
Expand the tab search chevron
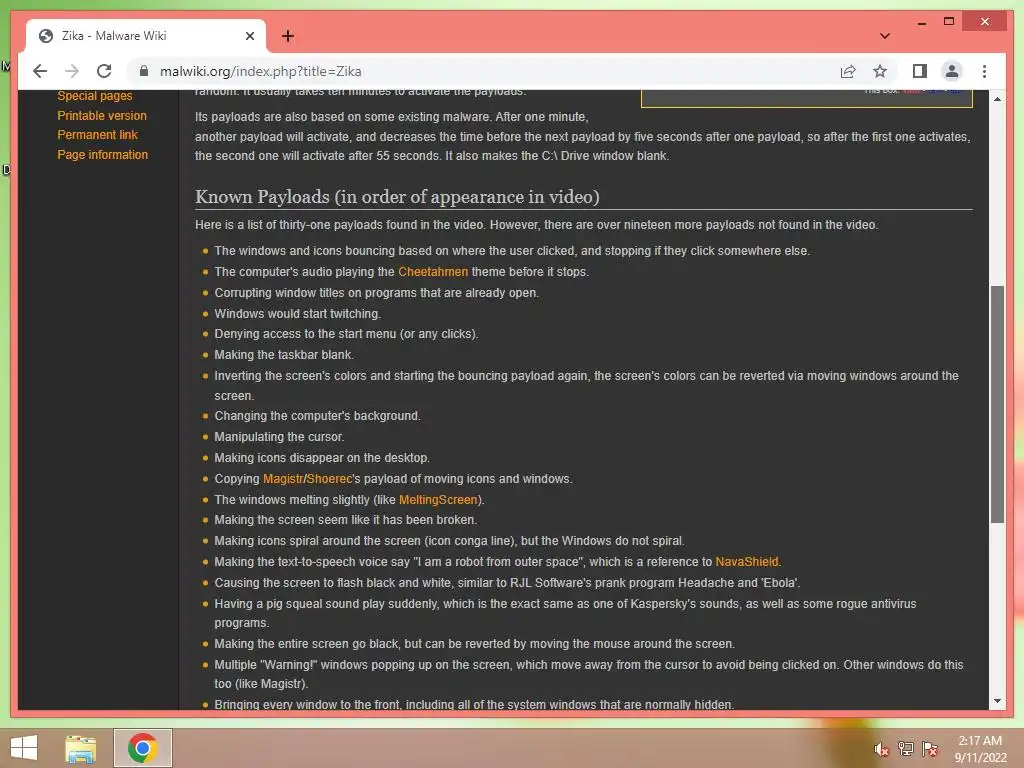[884, 36]
